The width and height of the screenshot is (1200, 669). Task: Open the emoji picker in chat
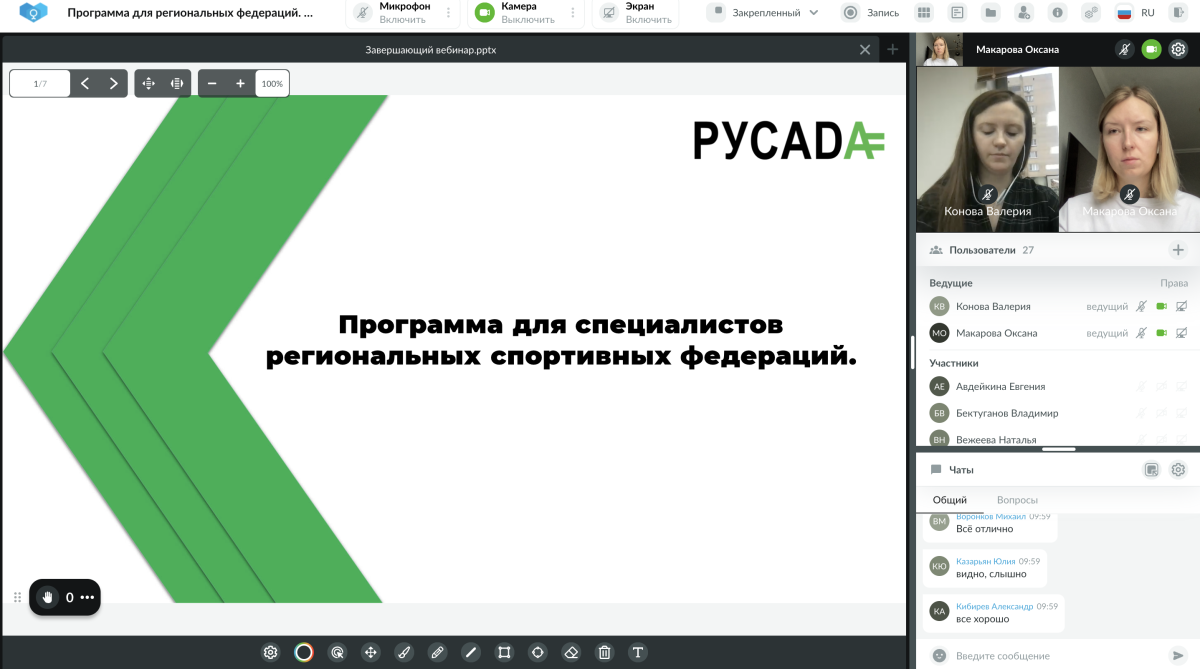point(938,656)
